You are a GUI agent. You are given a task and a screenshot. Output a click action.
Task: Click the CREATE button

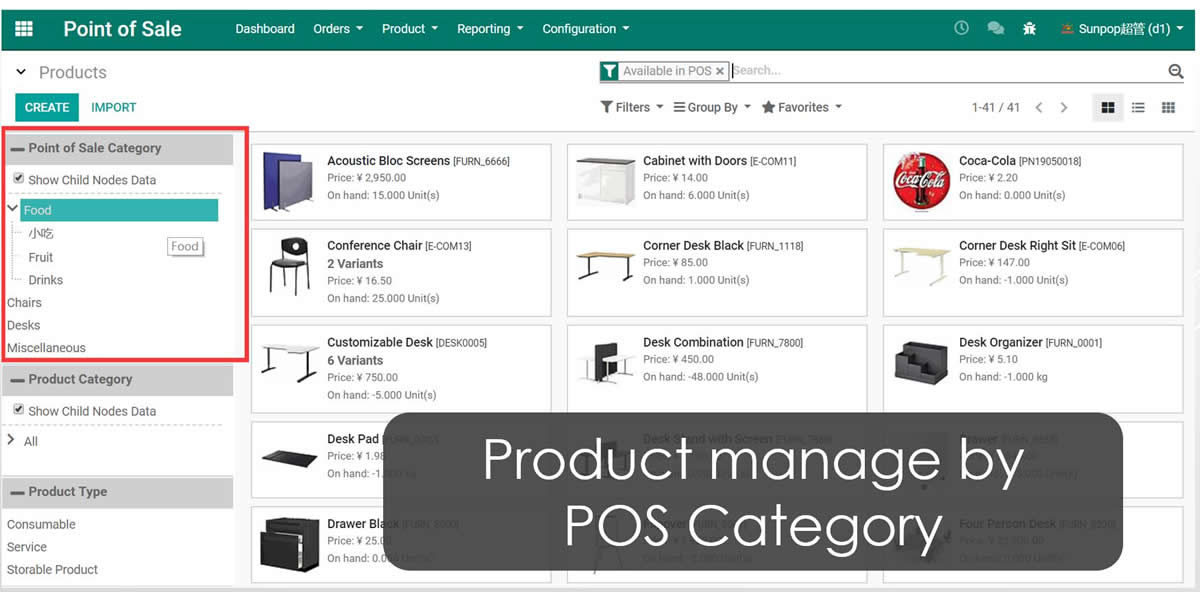(47, 107)
